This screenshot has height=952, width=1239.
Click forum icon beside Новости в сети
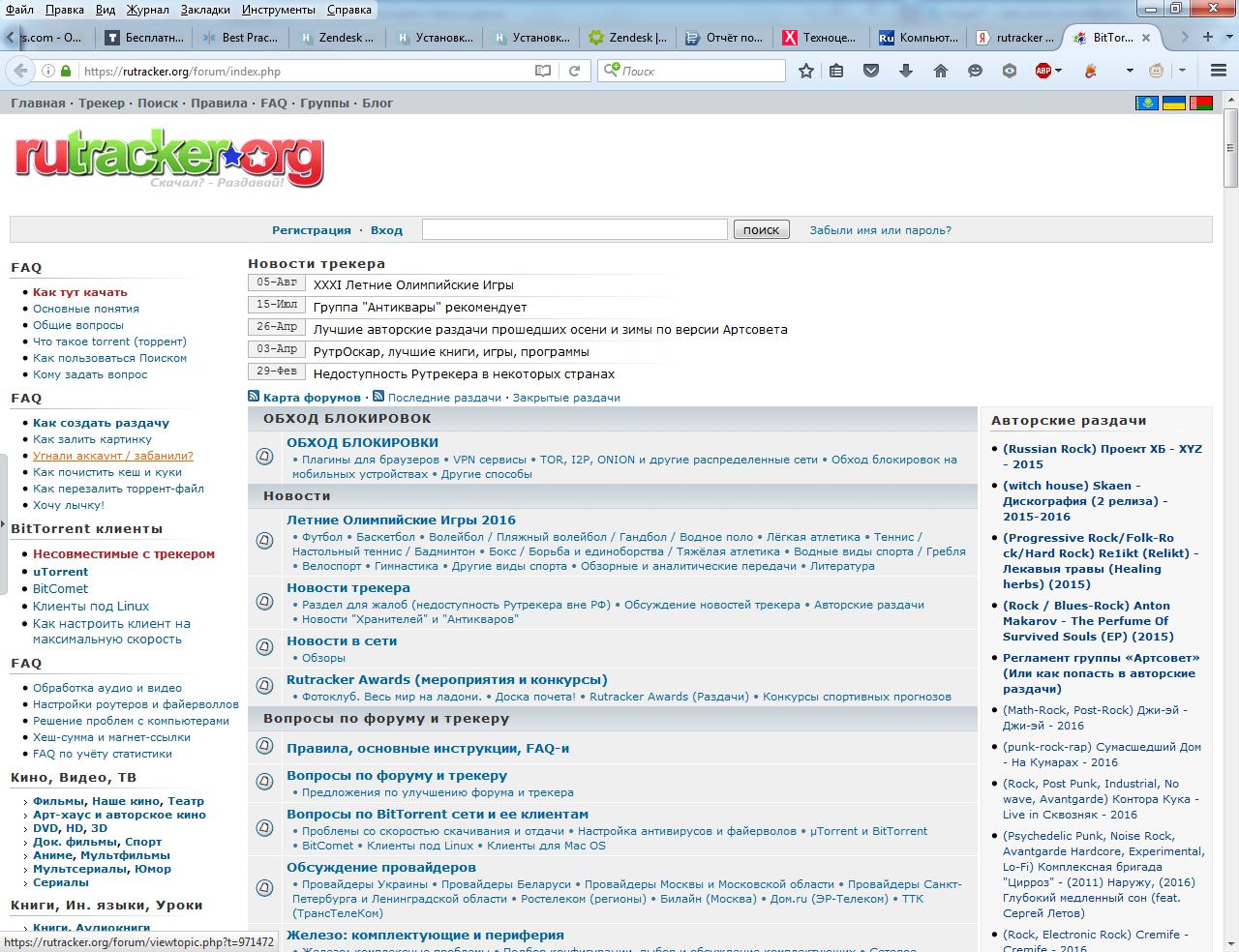264,646
